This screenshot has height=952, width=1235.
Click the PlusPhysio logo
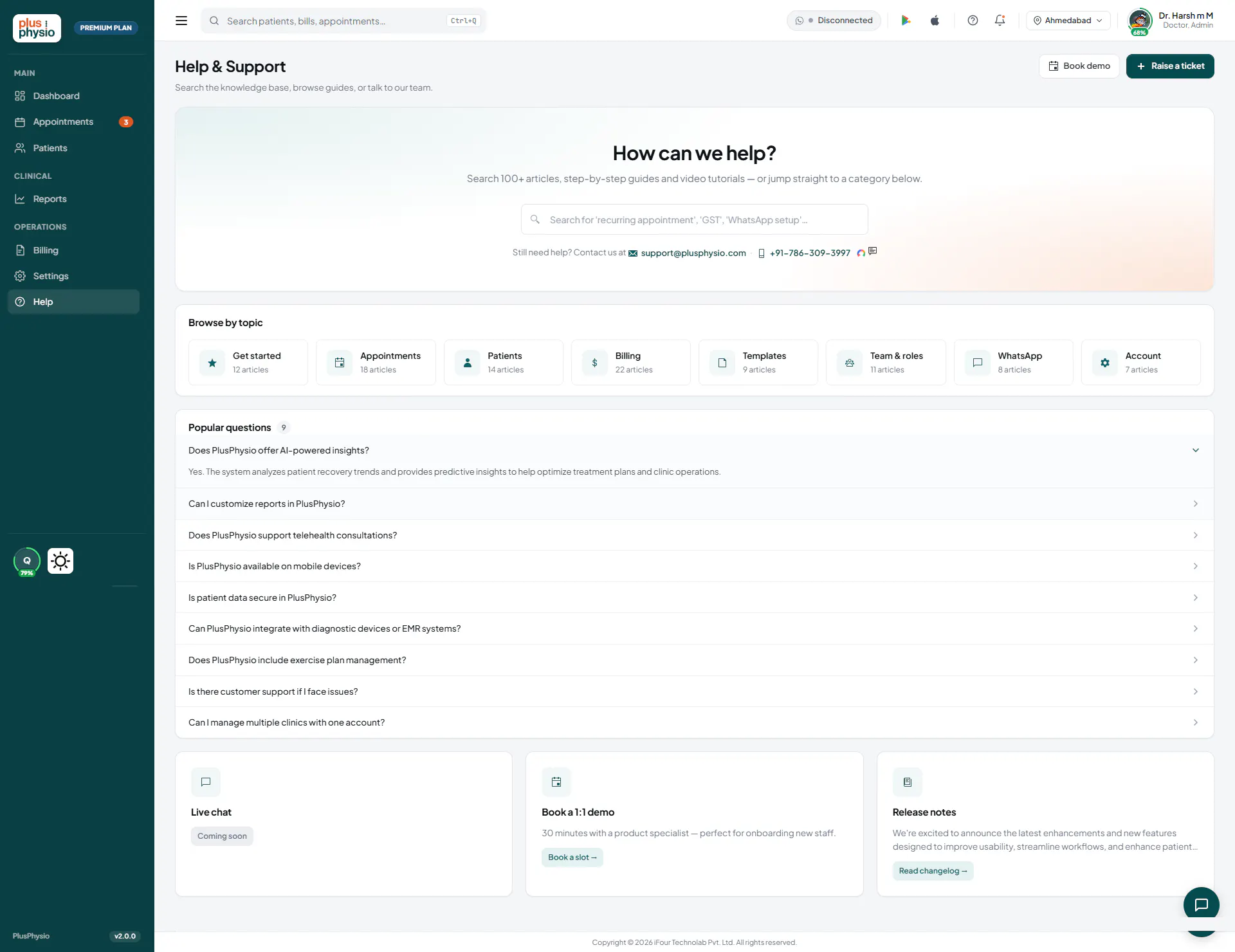click(37, 28)
